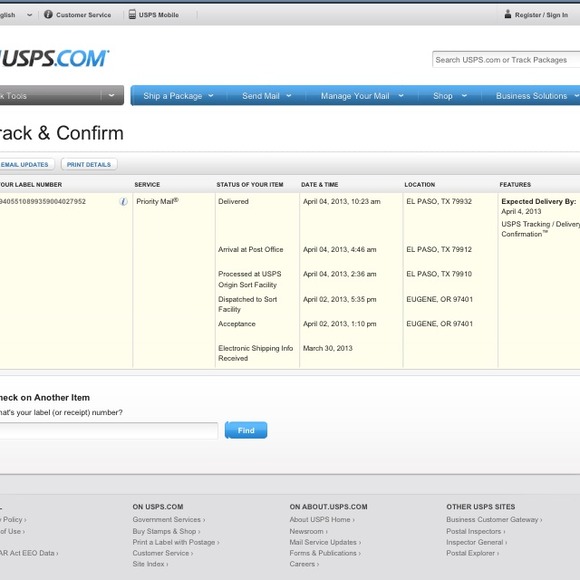Click the Customer Service info icon

(48, 14)
